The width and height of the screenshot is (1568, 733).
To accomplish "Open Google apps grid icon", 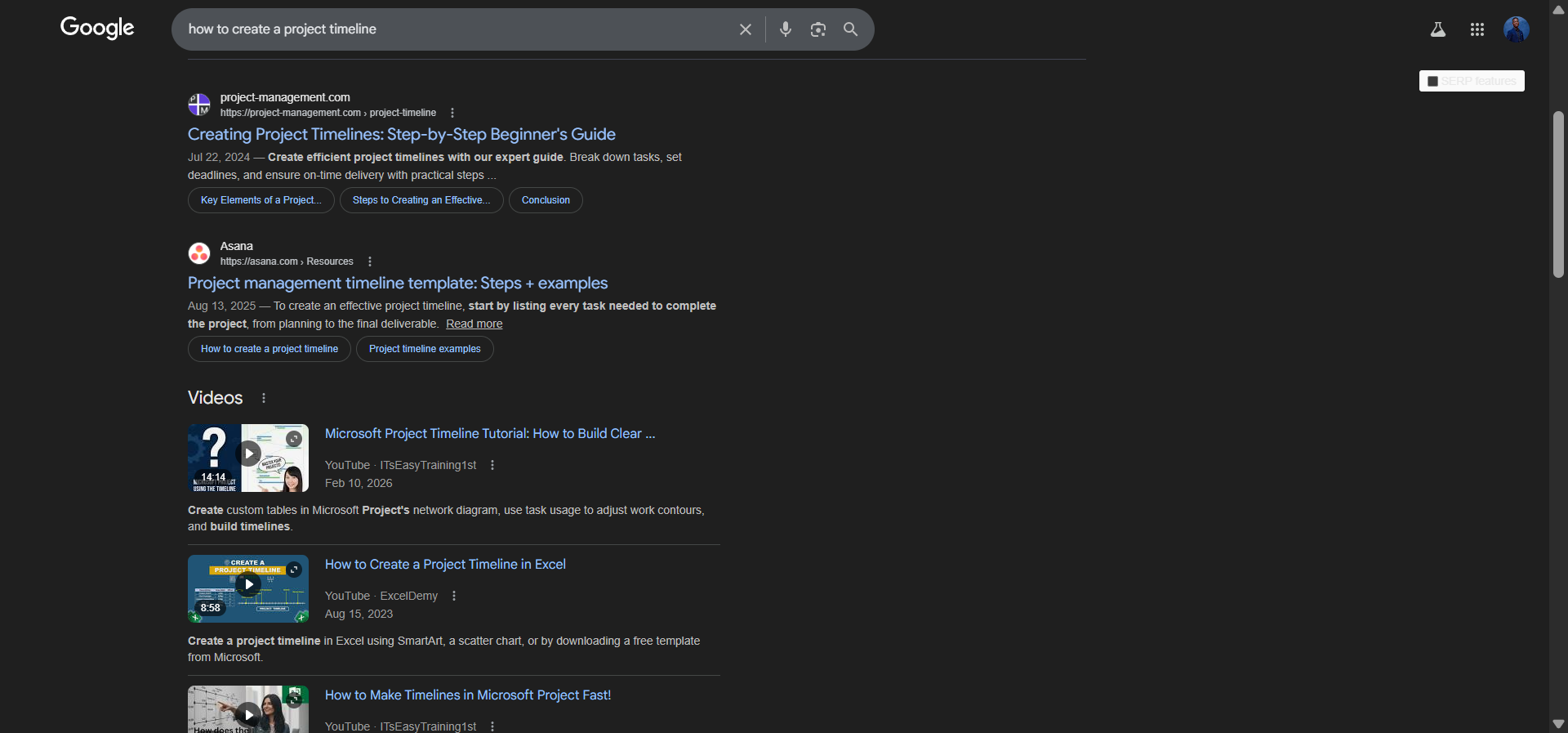I will (x=1477, y=29).
